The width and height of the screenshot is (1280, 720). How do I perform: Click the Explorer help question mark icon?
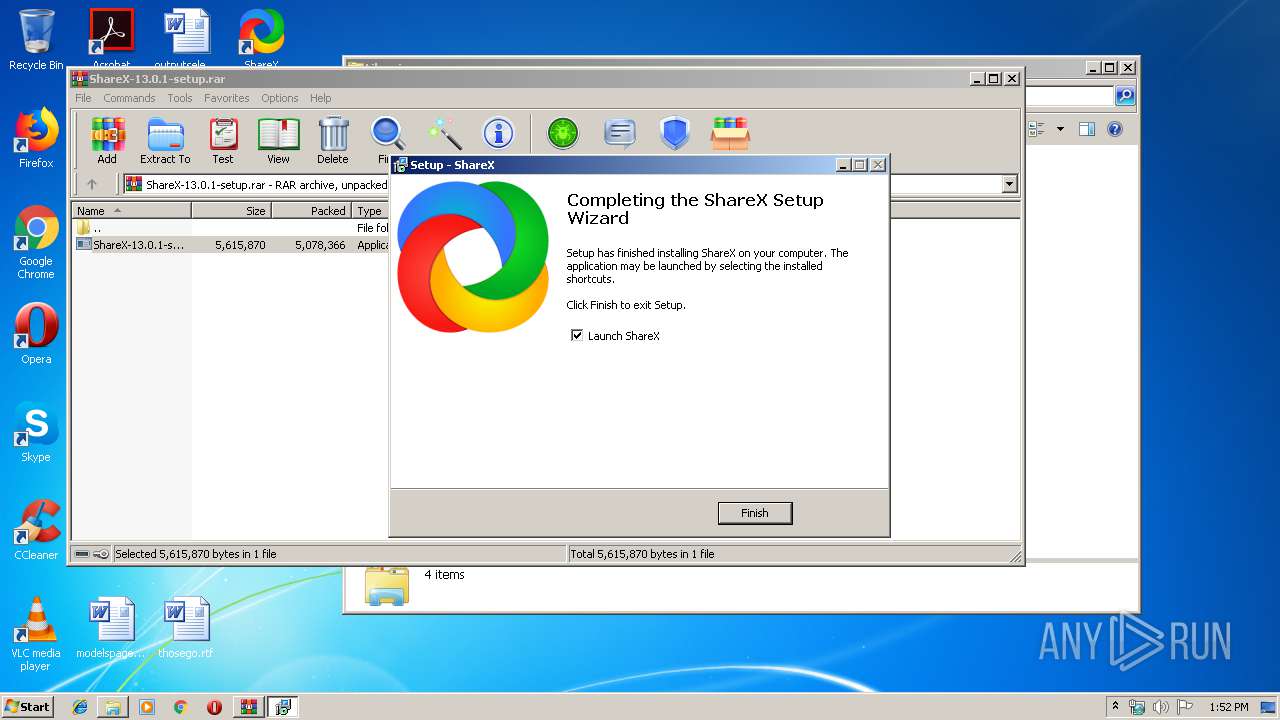(1115, 129)
